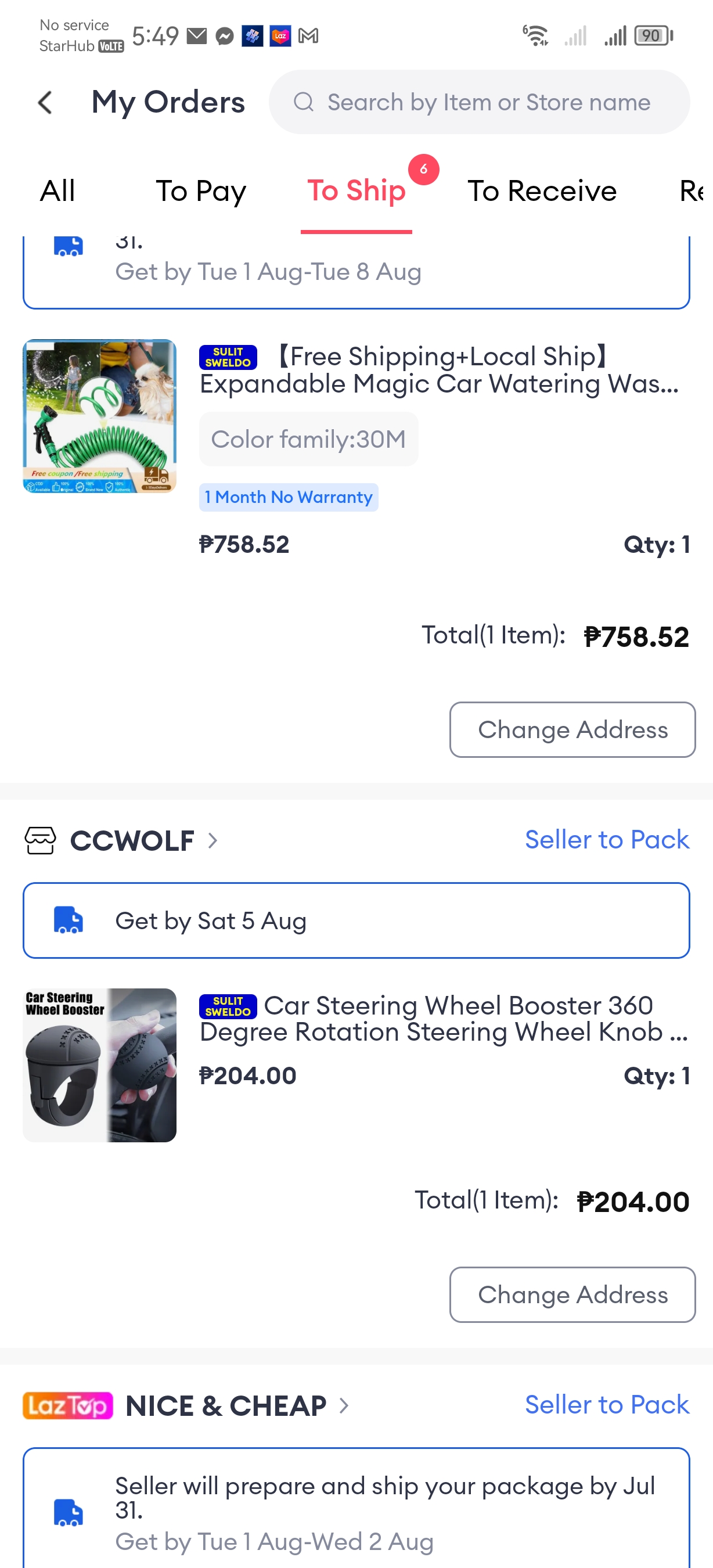The image size is (713, 1568).
Task: Open the green watering hose product thumbnail
Action: 100,416
